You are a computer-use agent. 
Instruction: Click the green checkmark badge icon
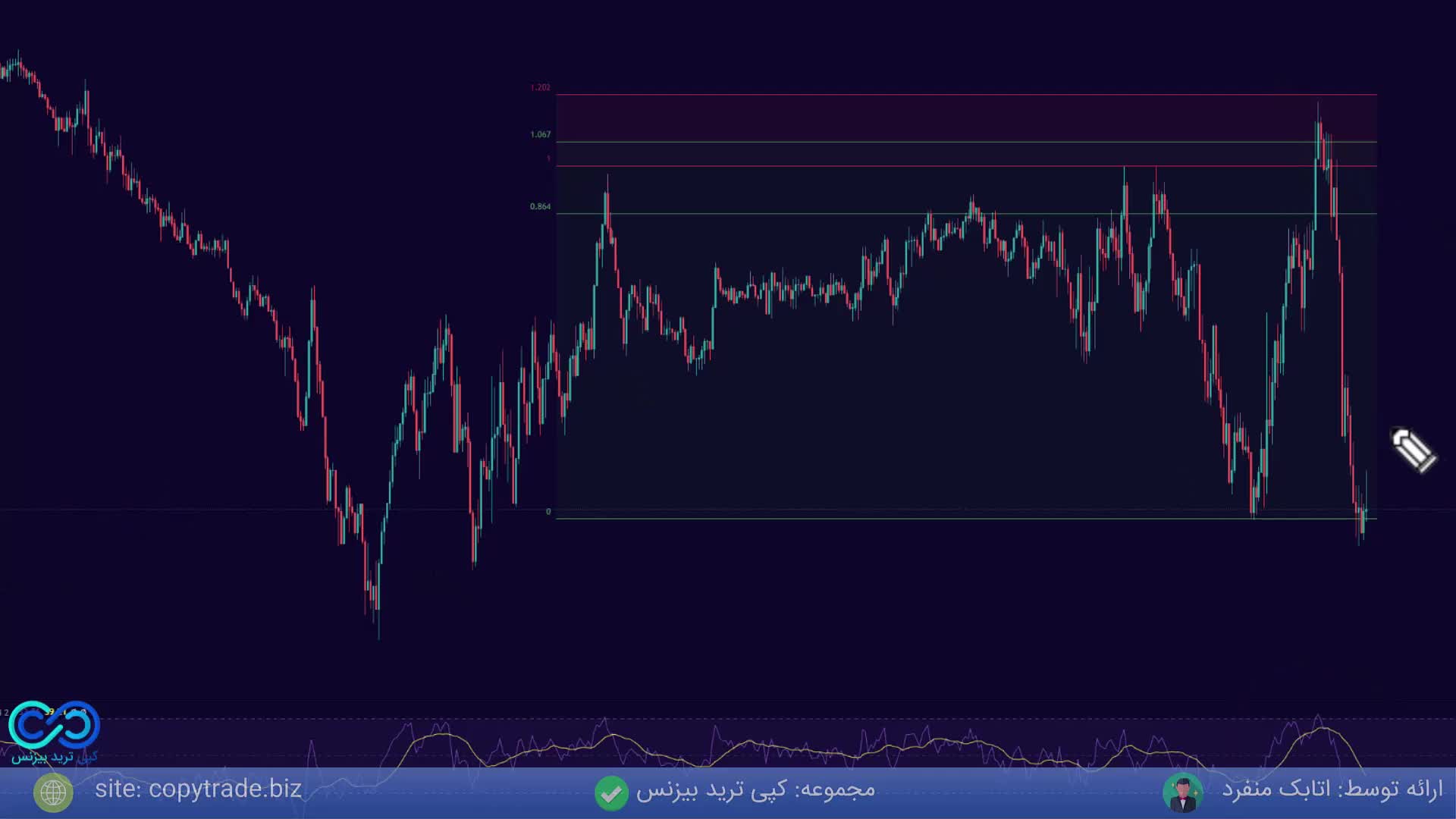click(611, 792)
